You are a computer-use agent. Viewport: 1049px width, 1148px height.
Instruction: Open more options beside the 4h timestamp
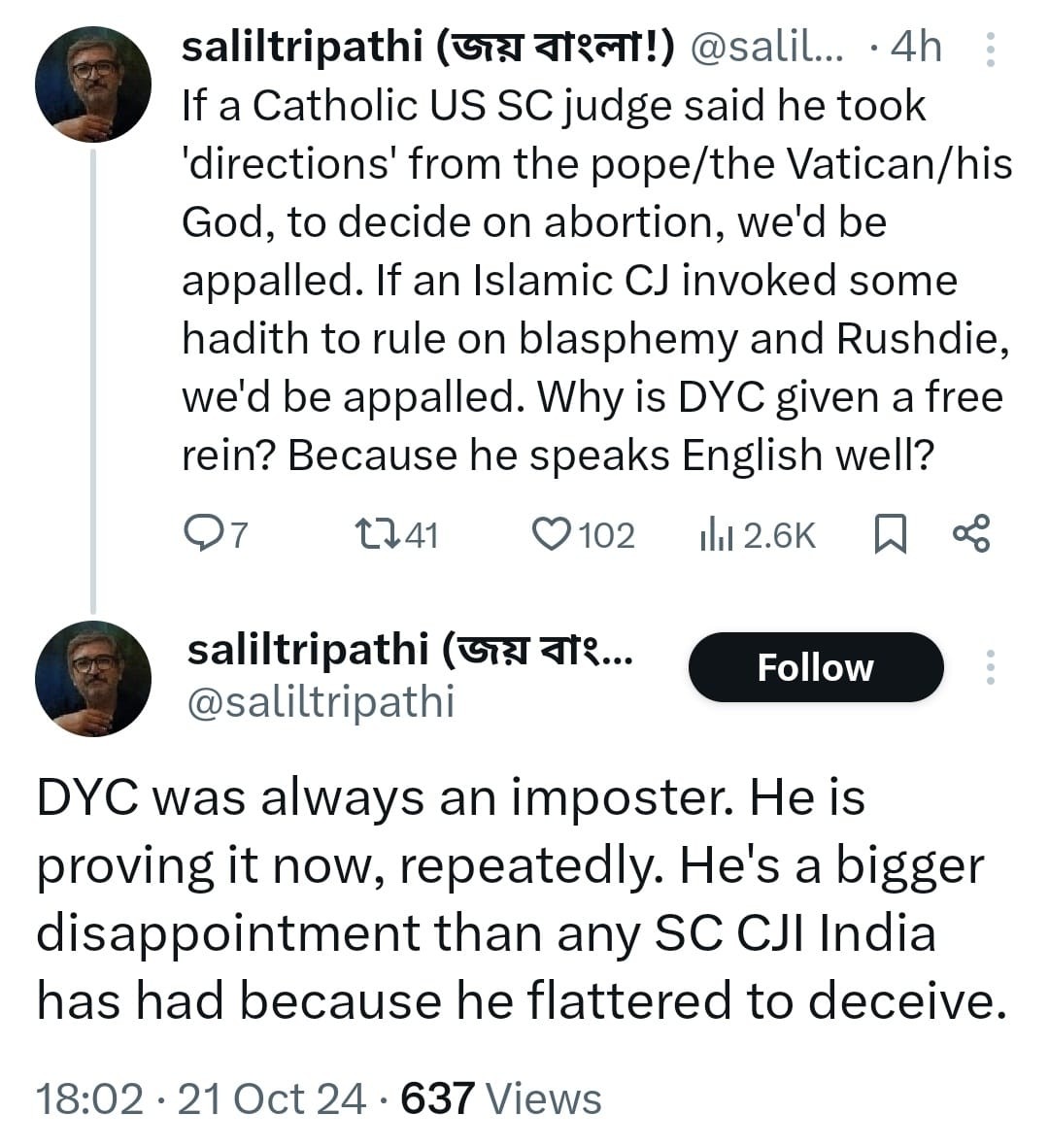(990, 49)
